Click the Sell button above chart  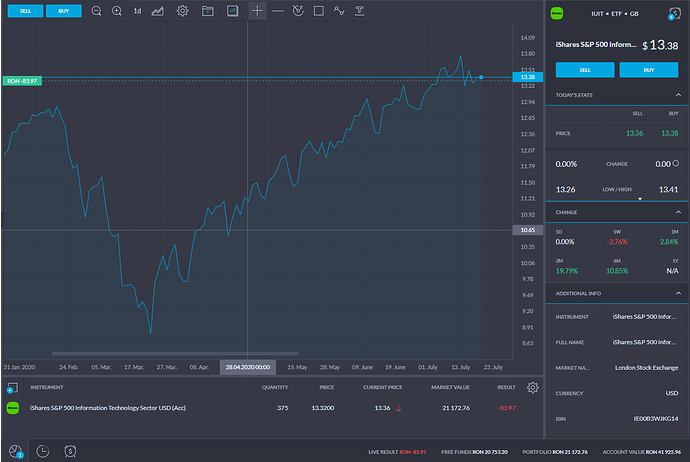23,11
